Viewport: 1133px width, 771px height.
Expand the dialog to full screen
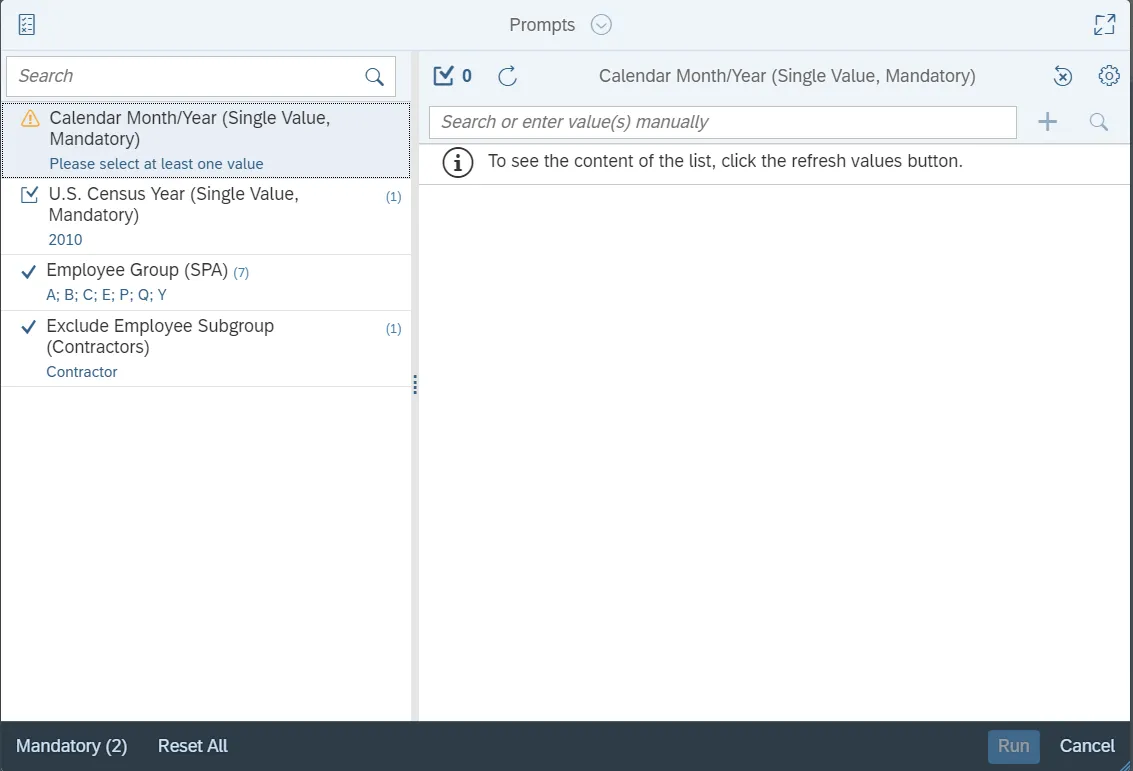(x=1104, y=25)
